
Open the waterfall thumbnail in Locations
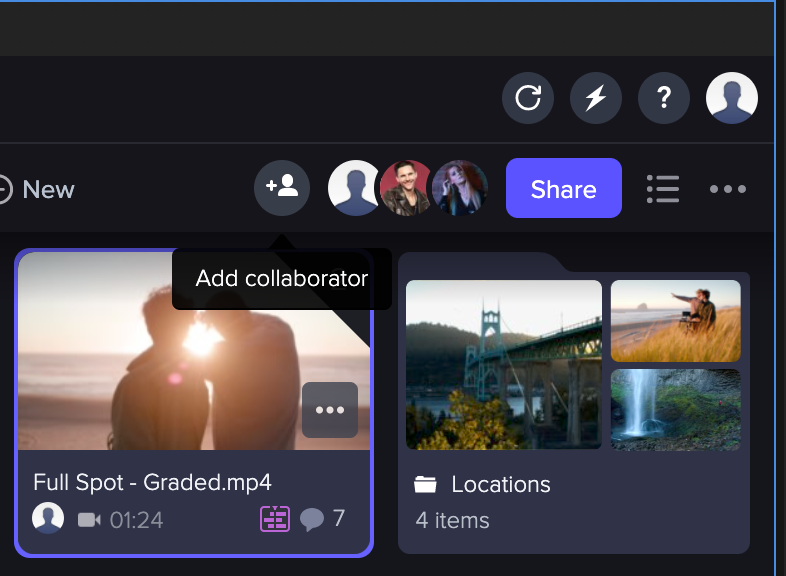pos(676,410)
